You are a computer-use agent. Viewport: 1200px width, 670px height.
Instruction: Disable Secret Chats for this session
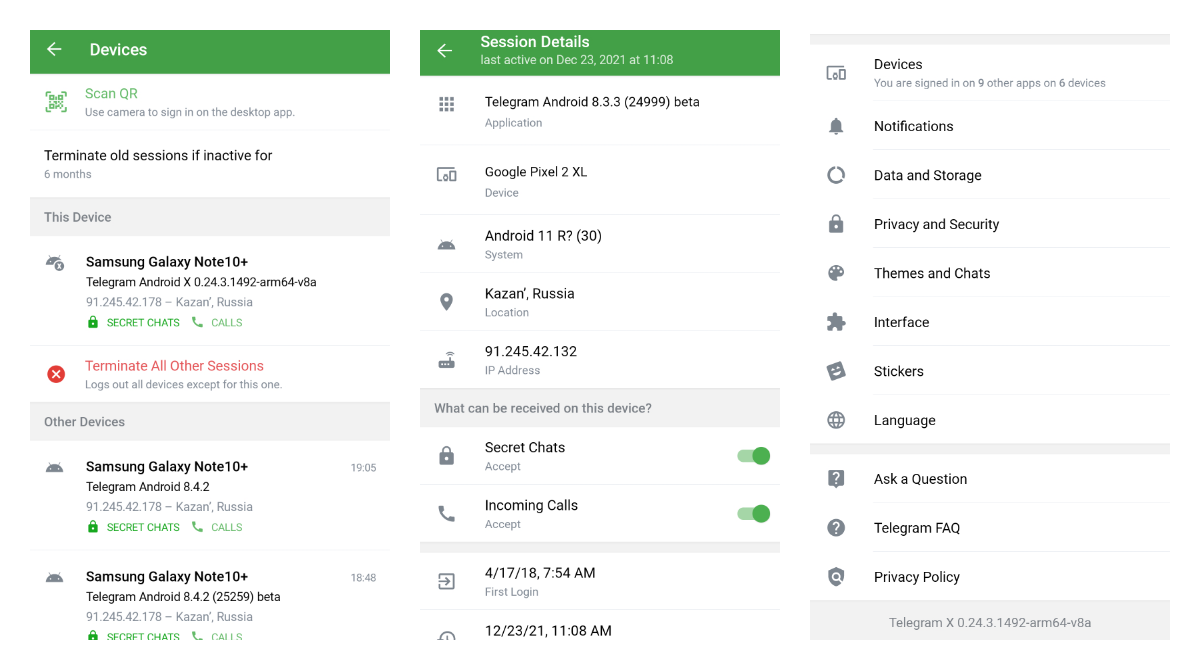point(754,456)
